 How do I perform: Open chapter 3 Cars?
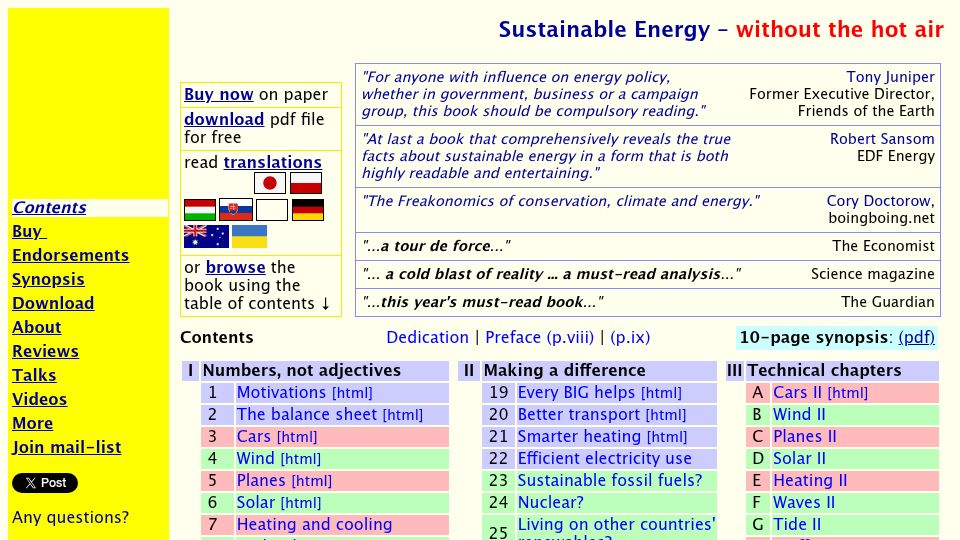253,437
